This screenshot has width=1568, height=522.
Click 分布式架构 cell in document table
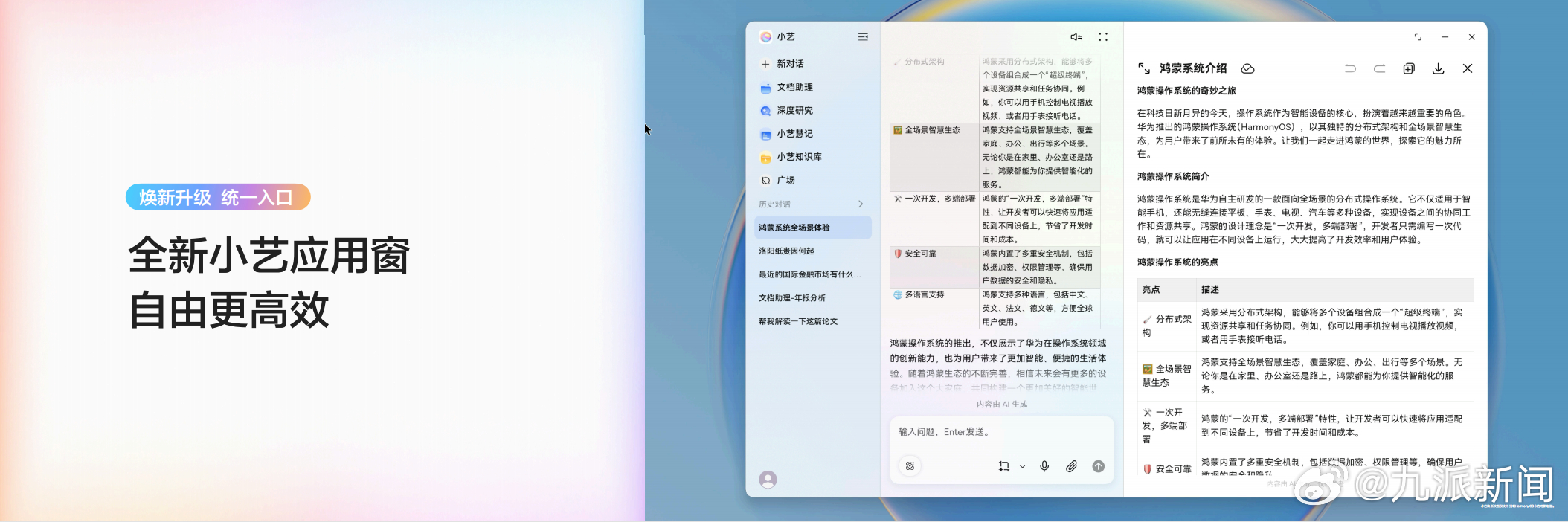click(x=1167, y=326)
